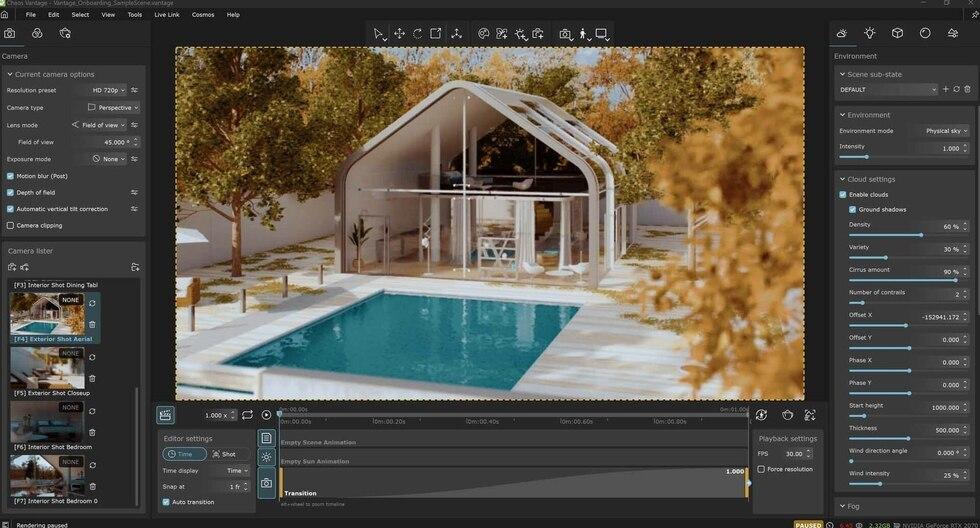Toggle the walking person navigation mode icon
Image resolution: width=980 pixels, height=528 pixels.
584,34
